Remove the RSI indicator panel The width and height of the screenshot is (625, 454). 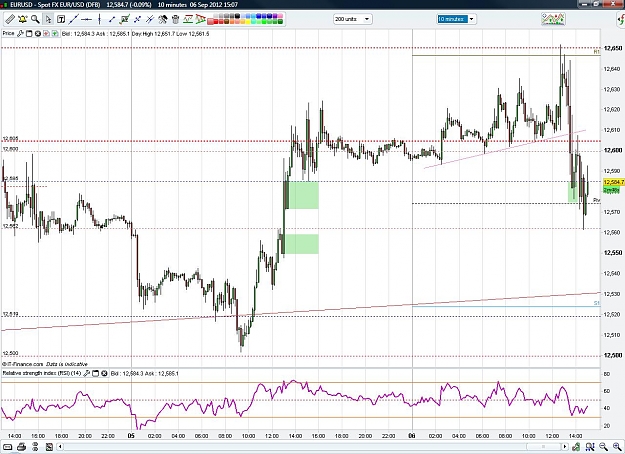104,373
